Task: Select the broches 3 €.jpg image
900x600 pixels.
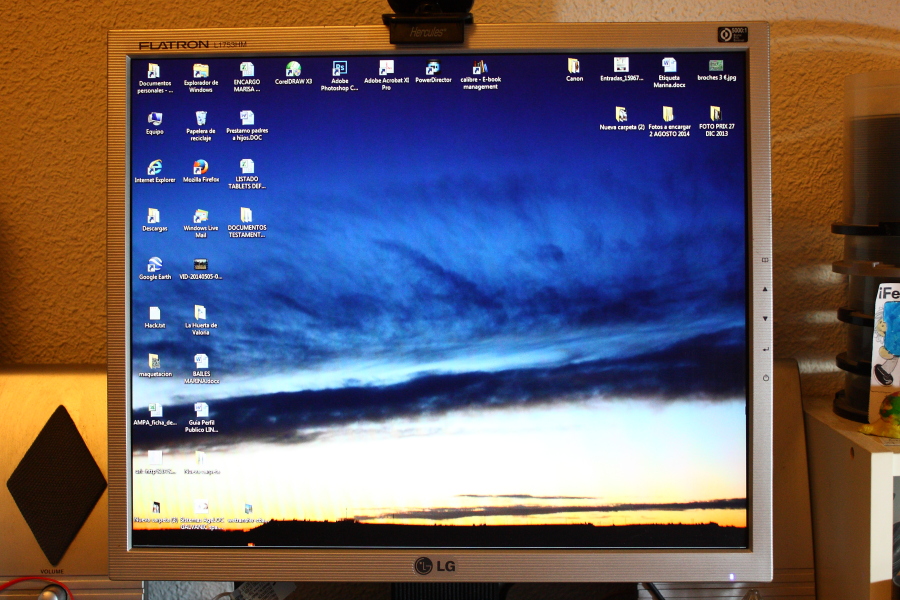Action: coord(716,69)
